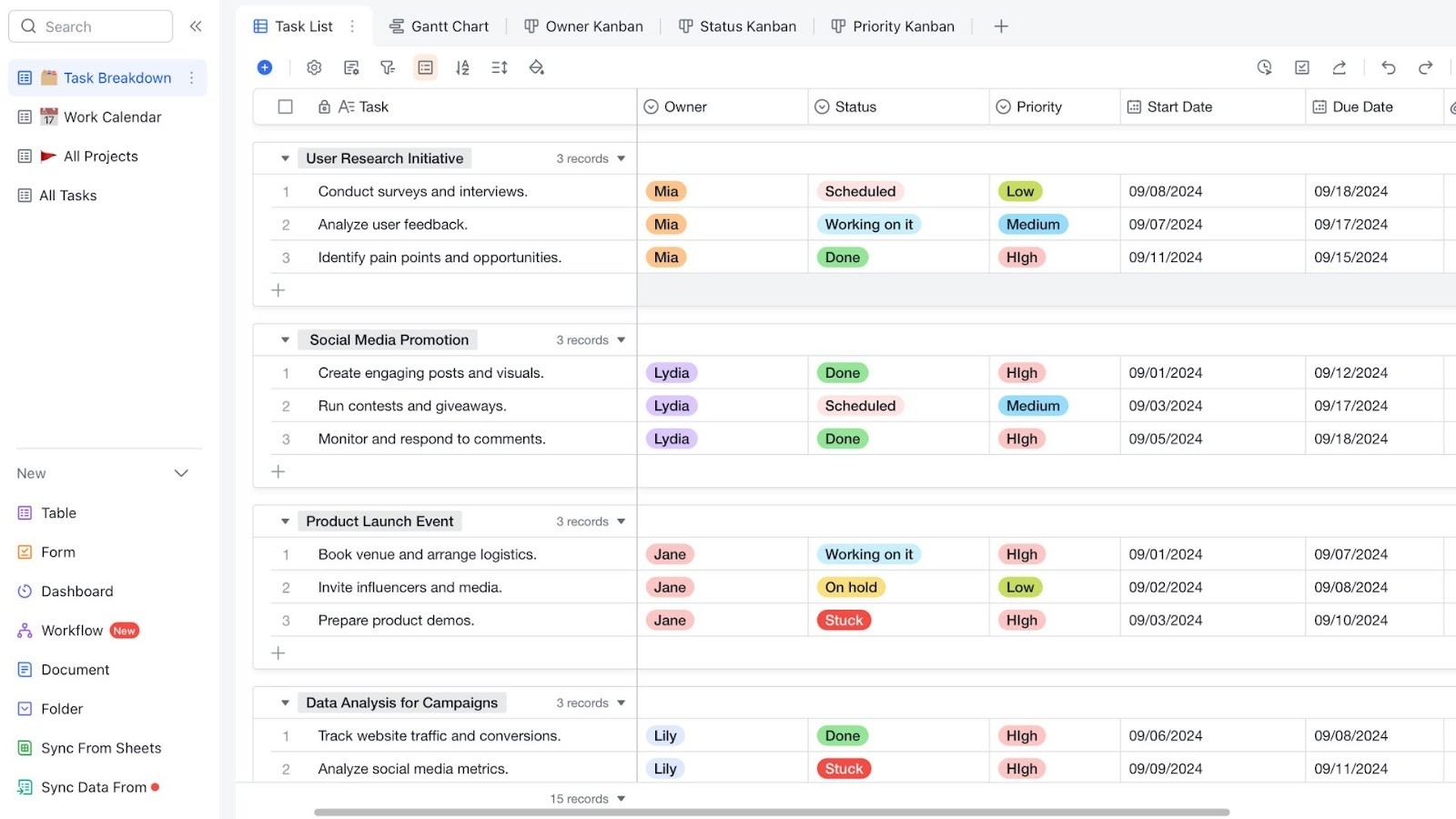Image resolution: width=1456 pixels, height=819 pixels.
Task: Click the undo arrow icon
Action: [1389, 67]
